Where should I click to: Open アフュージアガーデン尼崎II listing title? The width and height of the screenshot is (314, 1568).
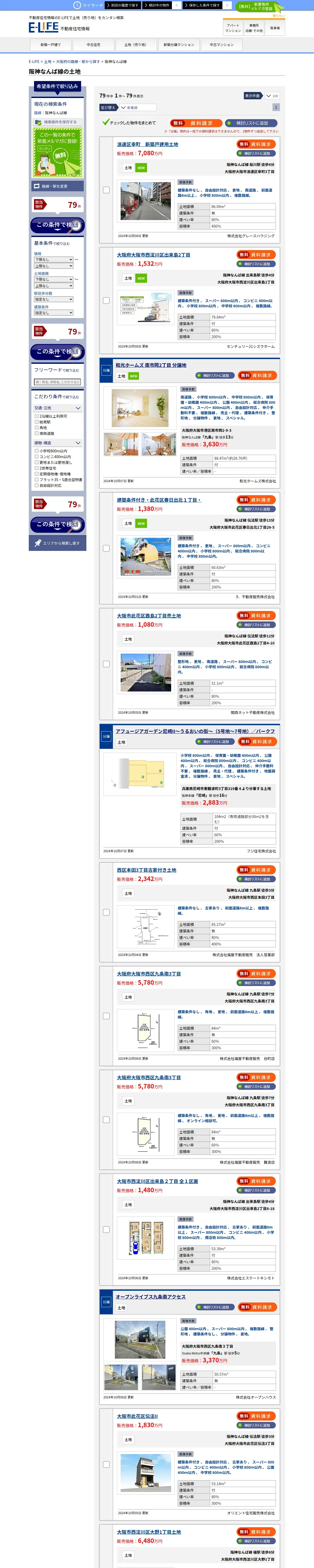coord(195,731)
